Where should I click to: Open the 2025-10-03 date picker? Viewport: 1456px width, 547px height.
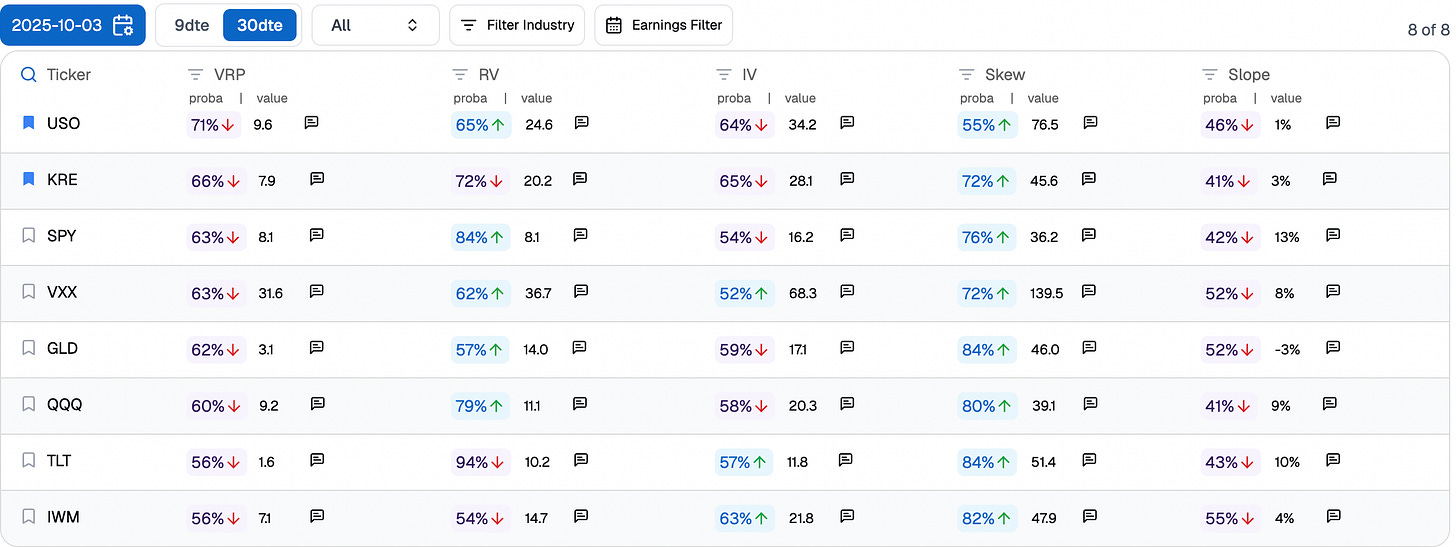click(x=73, y=25)
